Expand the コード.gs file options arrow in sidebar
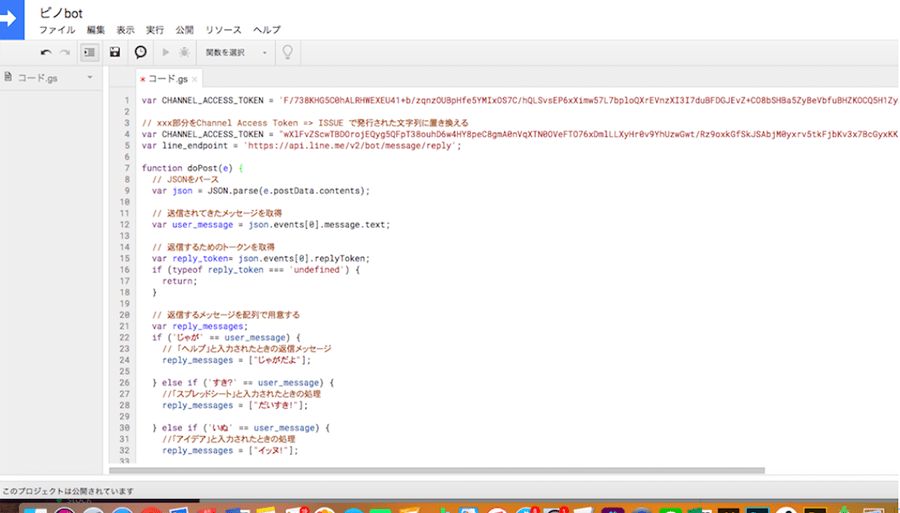The image size is (900, 513). 90,77
